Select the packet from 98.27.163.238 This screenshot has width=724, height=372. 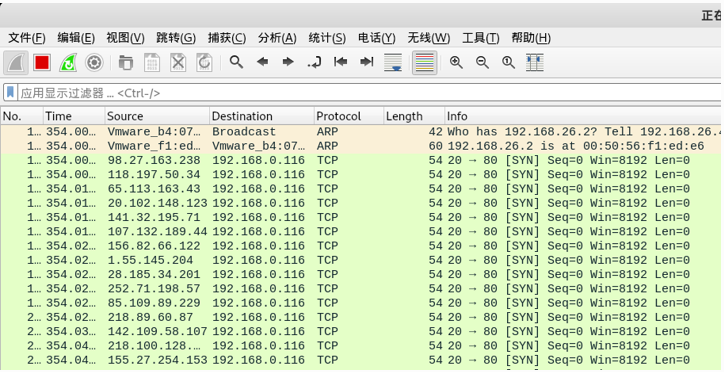[x=361, y=160]
